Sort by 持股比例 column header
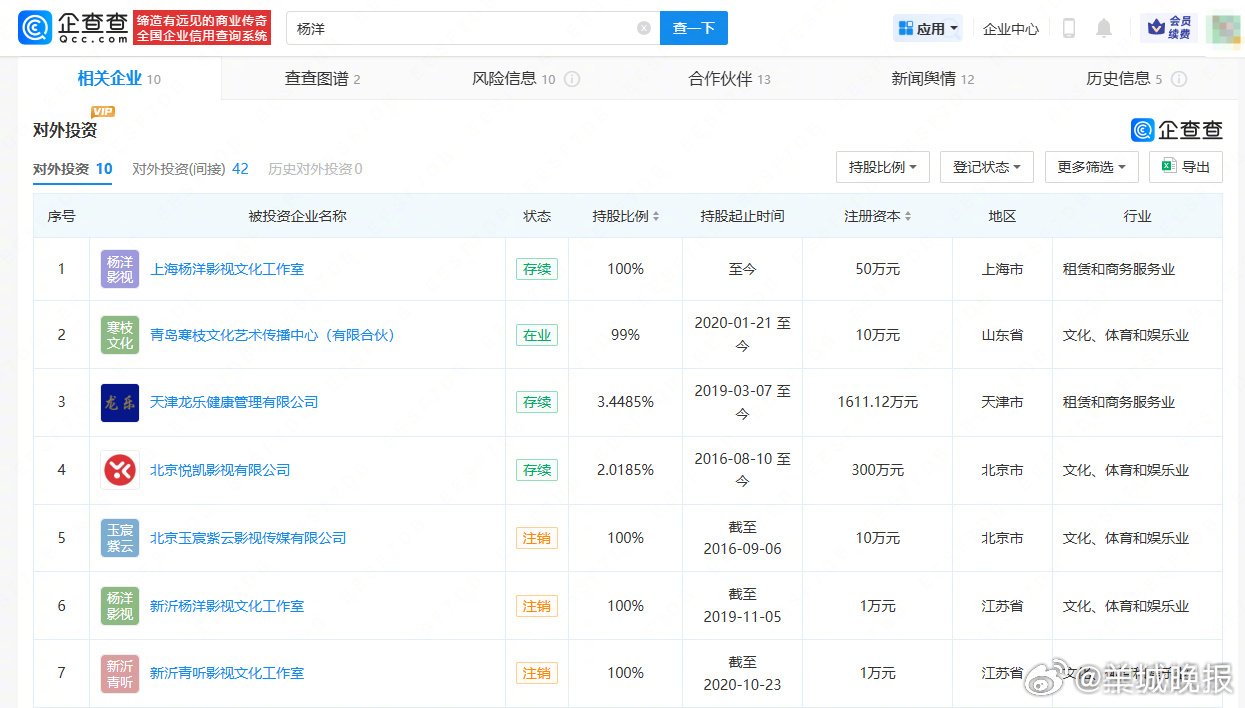Screen dimensions: 1245x708 (625, 216)
